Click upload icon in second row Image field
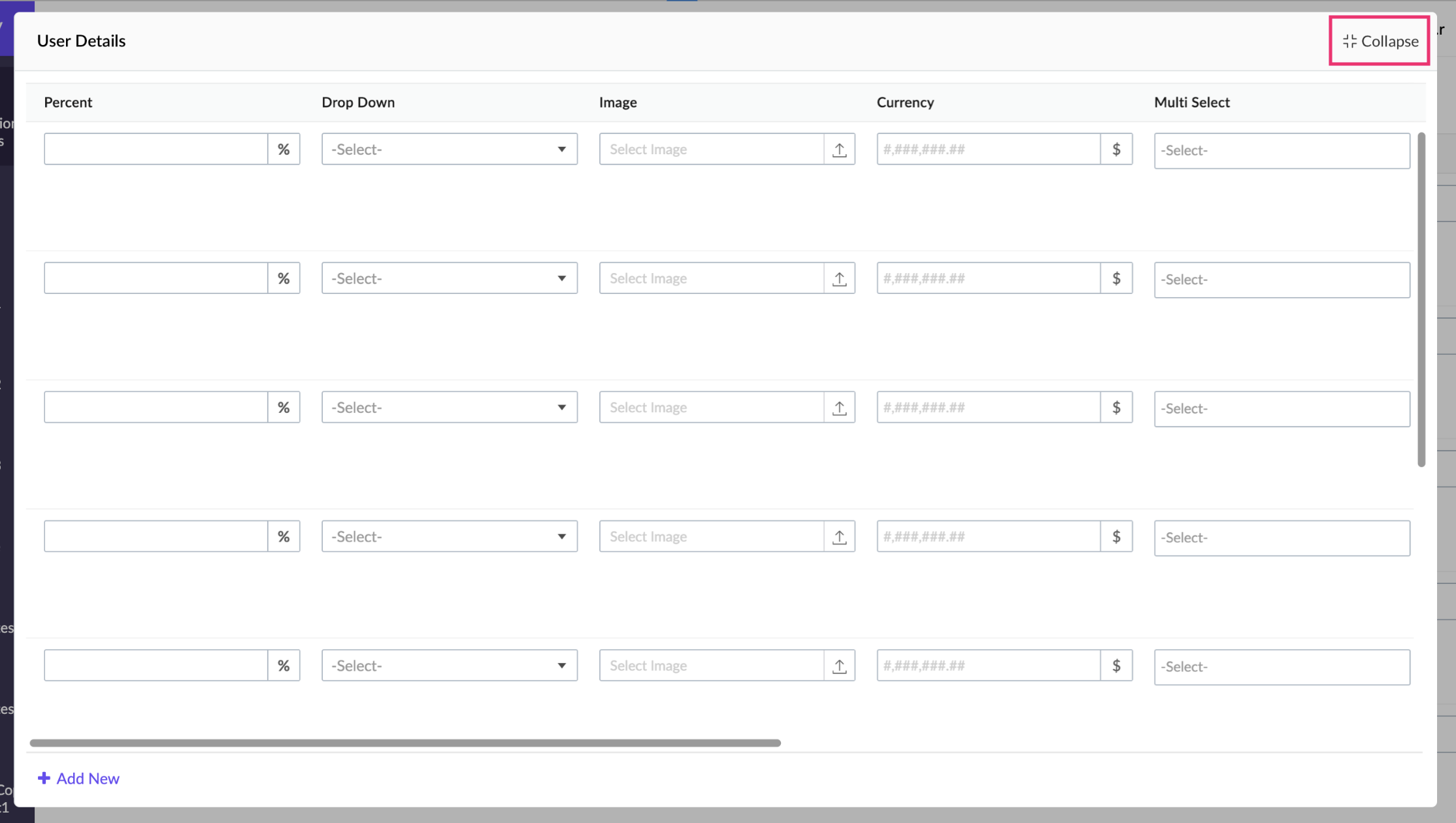Screen dimensions: 1456x823 pos(839,278)
